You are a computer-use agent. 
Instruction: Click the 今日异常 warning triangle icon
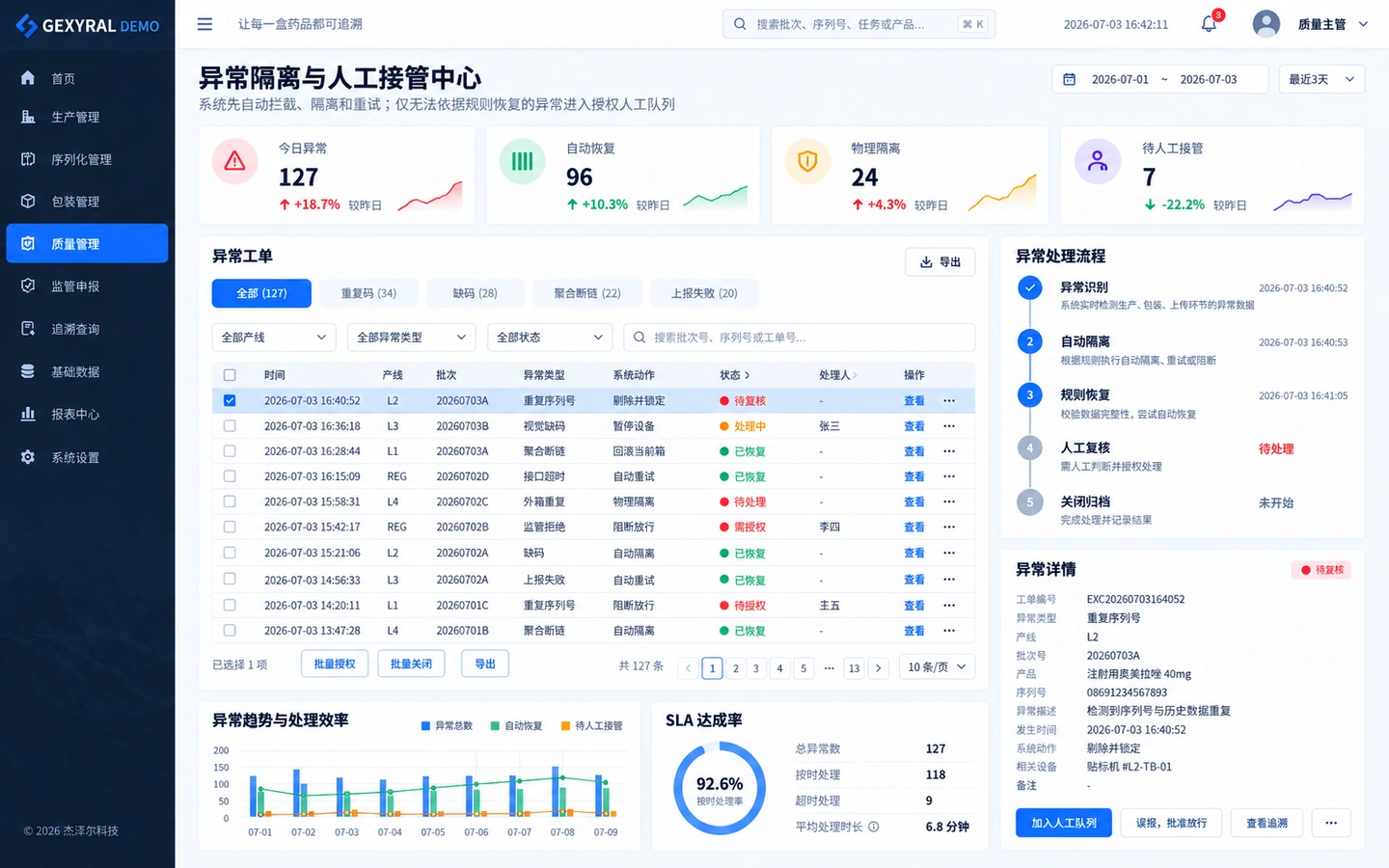pos(234,161)
